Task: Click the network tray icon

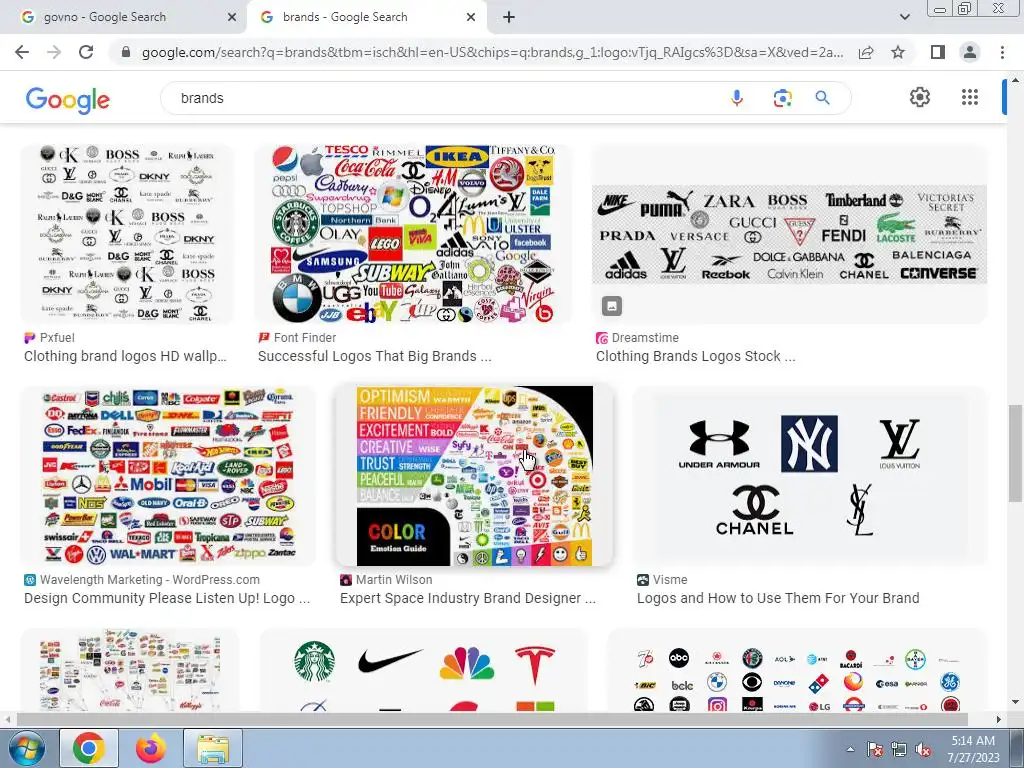Action: [899, 749]
